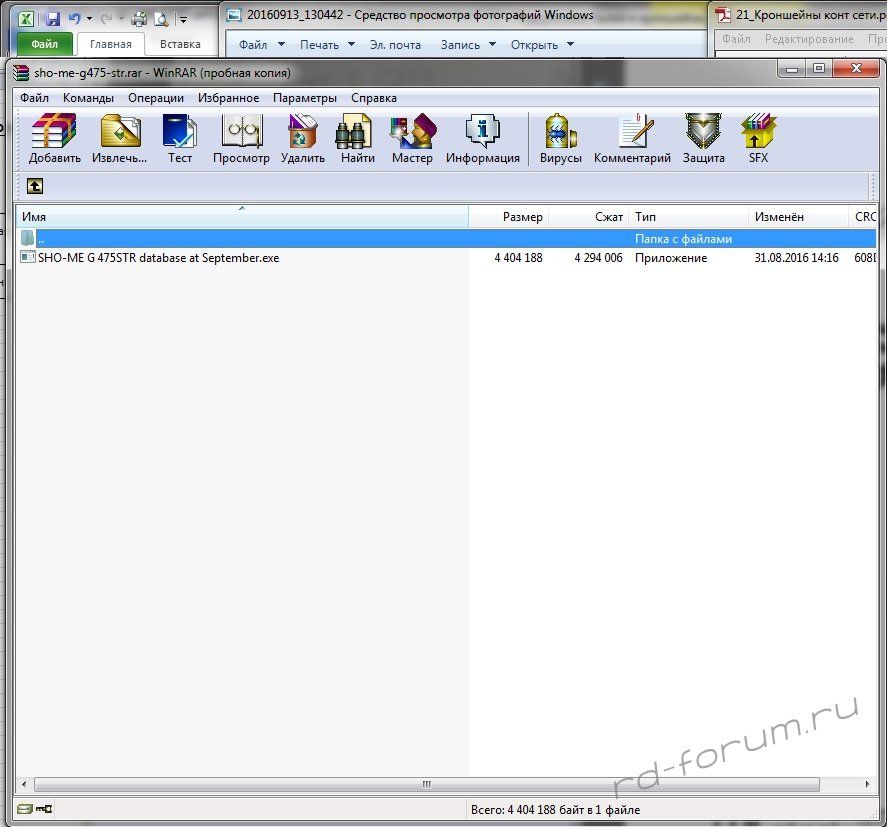This screenshot has height=827, width=887.
Task: Click the Excel undo arrow icon
Action: click(x=74, y=19)
